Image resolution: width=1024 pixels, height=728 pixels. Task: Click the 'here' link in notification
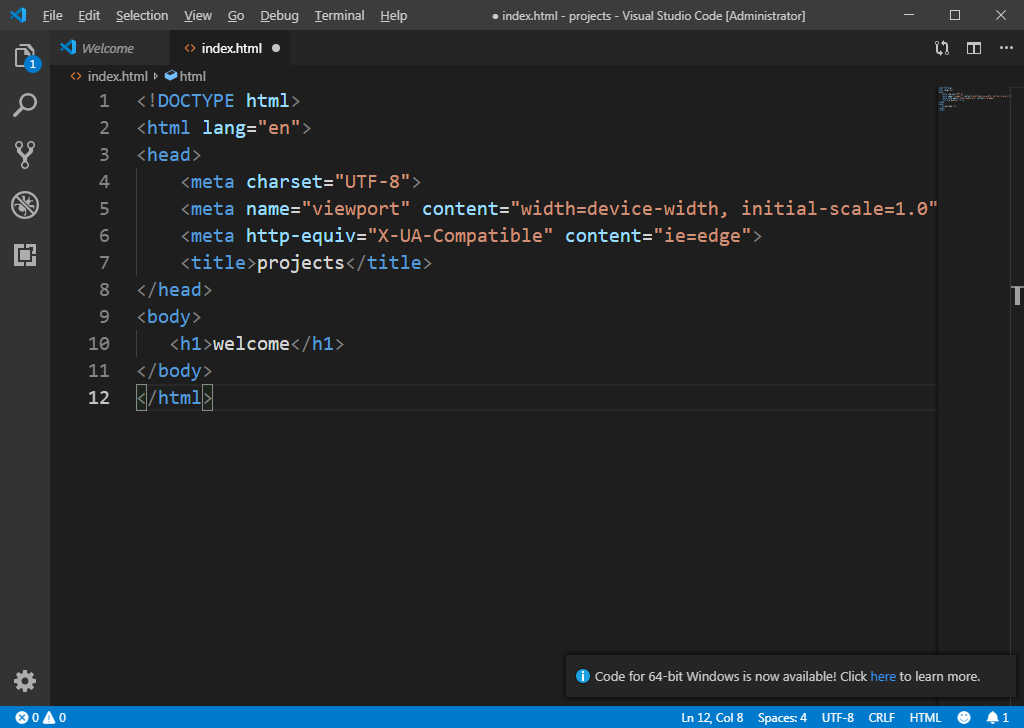pyautogui.click(x=882, y=677)
